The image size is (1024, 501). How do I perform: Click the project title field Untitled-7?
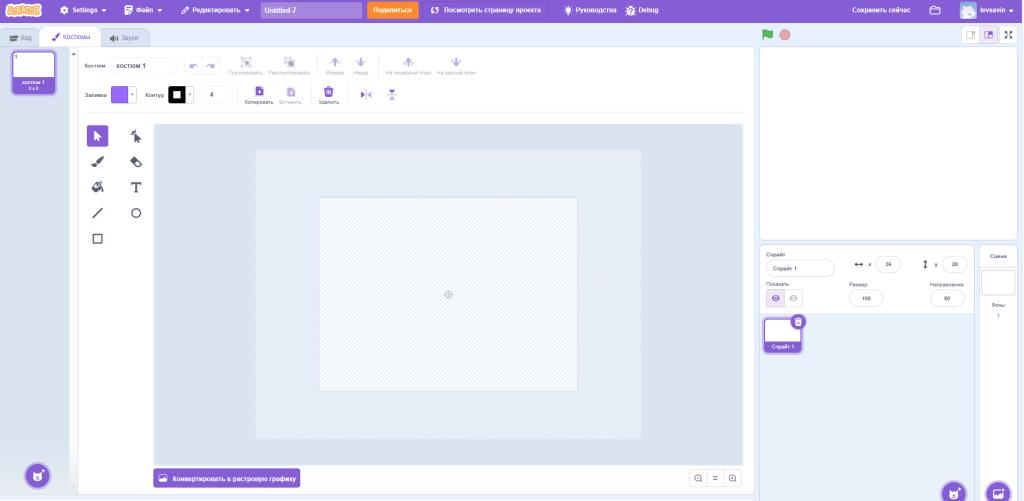pos(311,10)
